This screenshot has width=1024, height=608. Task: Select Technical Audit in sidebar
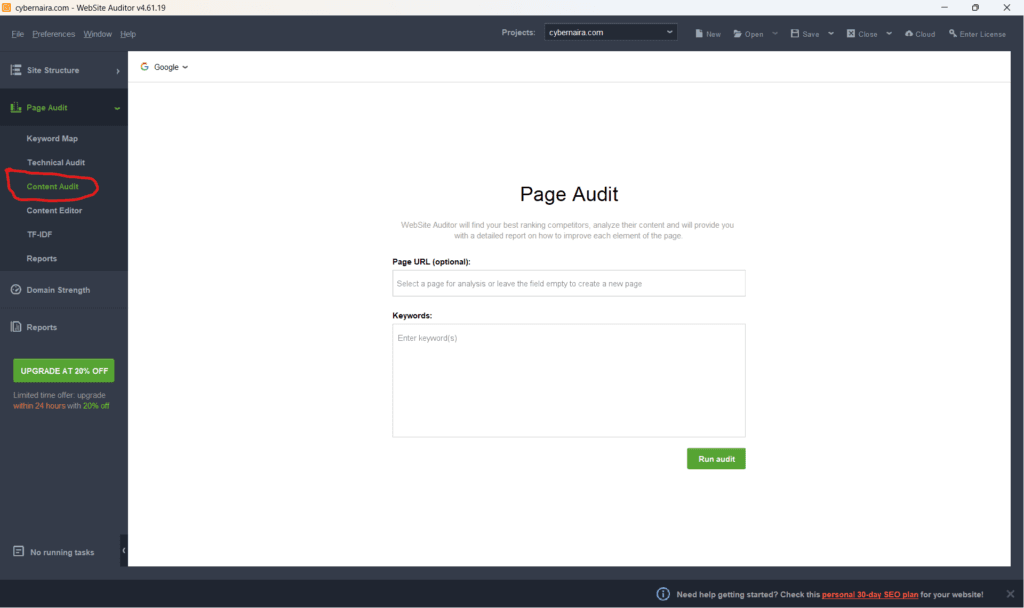point(56,163)
